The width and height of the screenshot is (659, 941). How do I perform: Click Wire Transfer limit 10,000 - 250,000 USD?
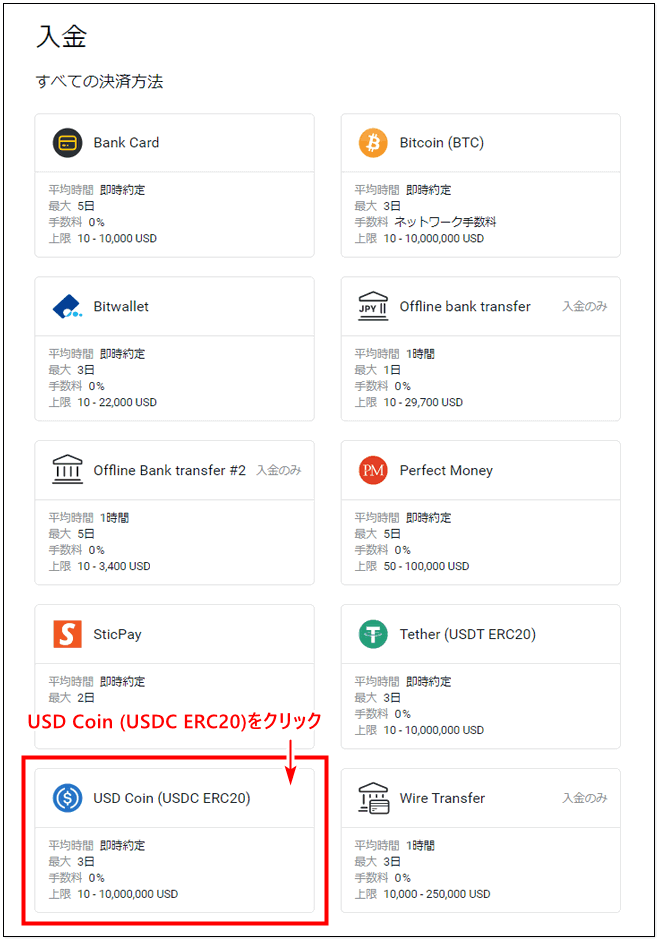[x=437, y=894]
